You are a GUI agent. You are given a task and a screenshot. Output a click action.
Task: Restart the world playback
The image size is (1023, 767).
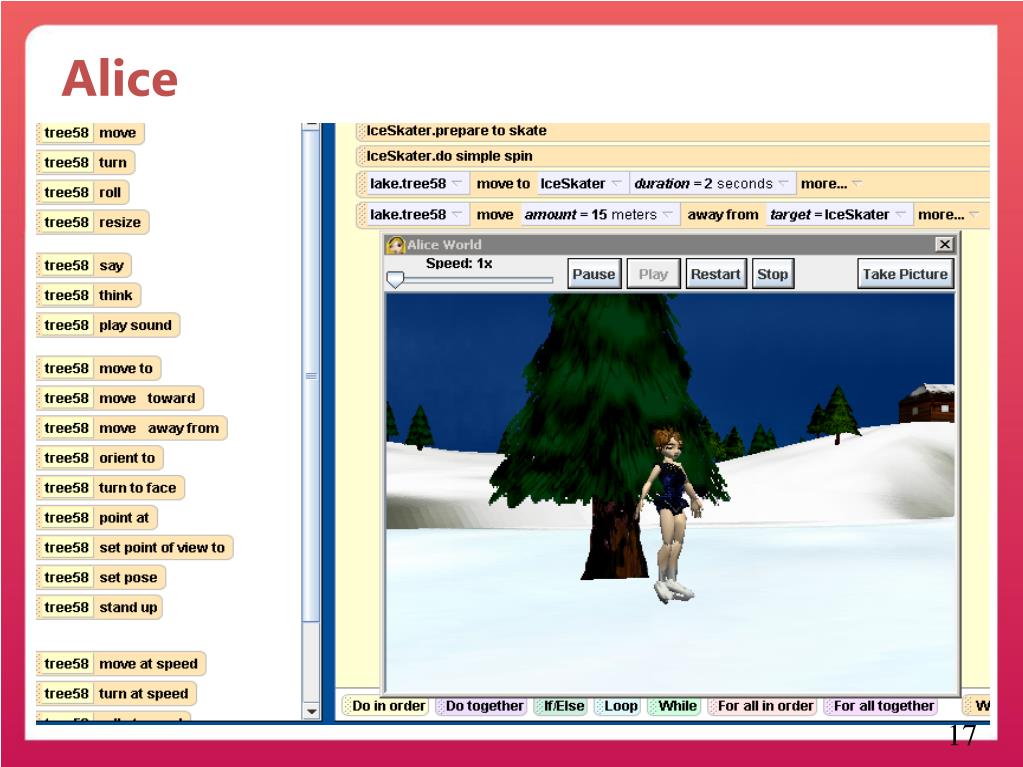click(x=716, y=274)
